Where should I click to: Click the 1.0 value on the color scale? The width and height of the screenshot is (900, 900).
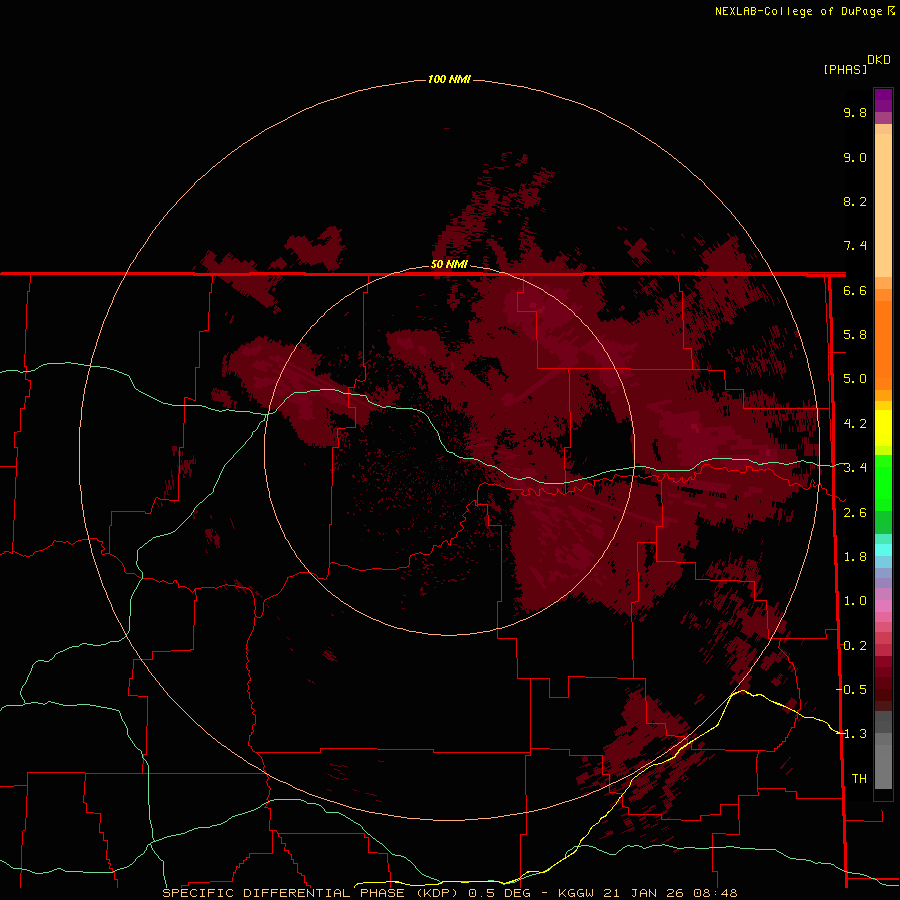coord(855,601)
